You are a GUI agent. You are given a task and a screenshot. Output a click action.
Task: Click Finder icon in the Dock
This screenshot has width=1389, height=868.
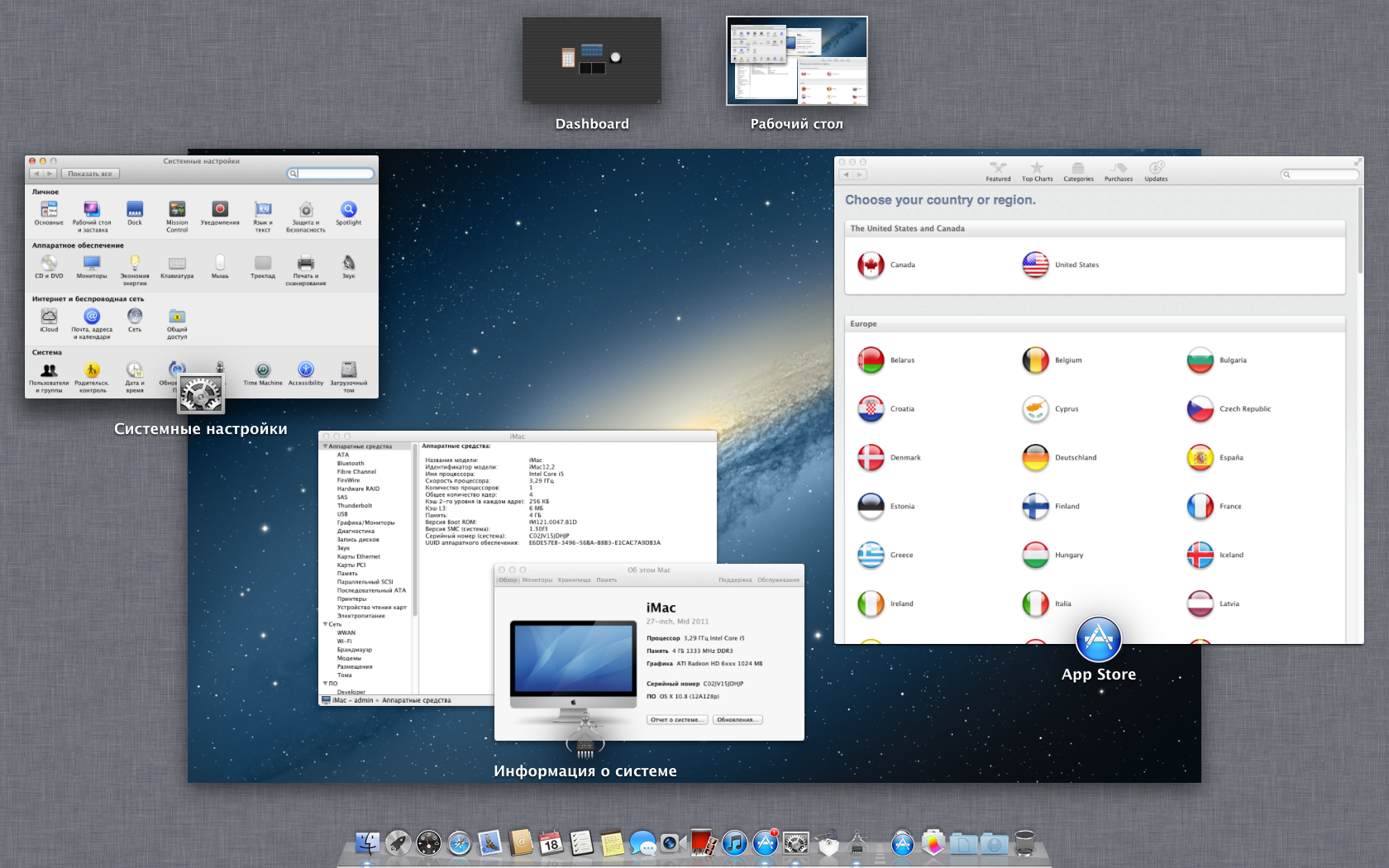pyautogui.click(x=367, y=843)
